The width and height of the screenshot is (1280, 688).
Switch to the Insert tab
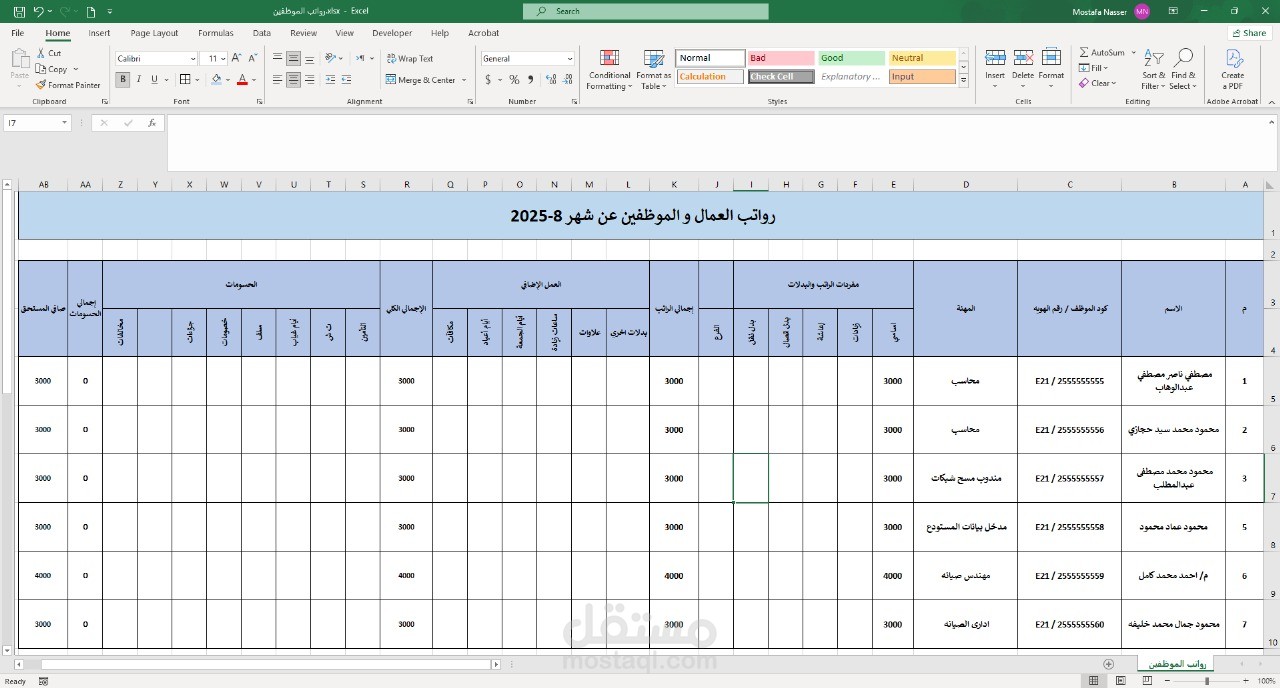[x=99, y=33]
